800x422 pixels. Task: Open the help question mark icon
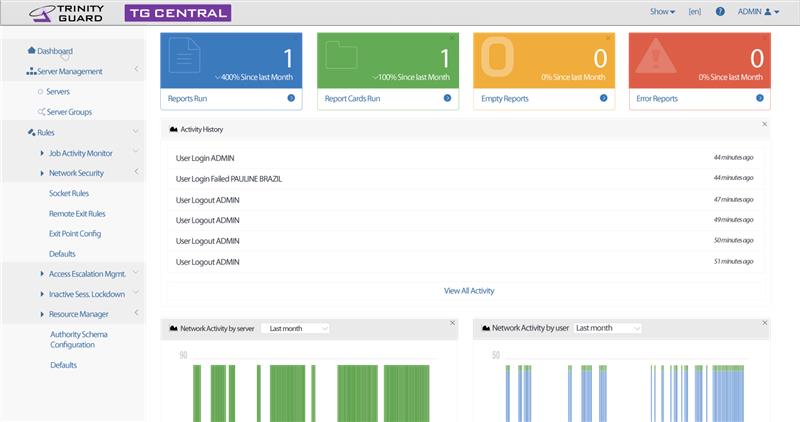(x=720, y=11)
